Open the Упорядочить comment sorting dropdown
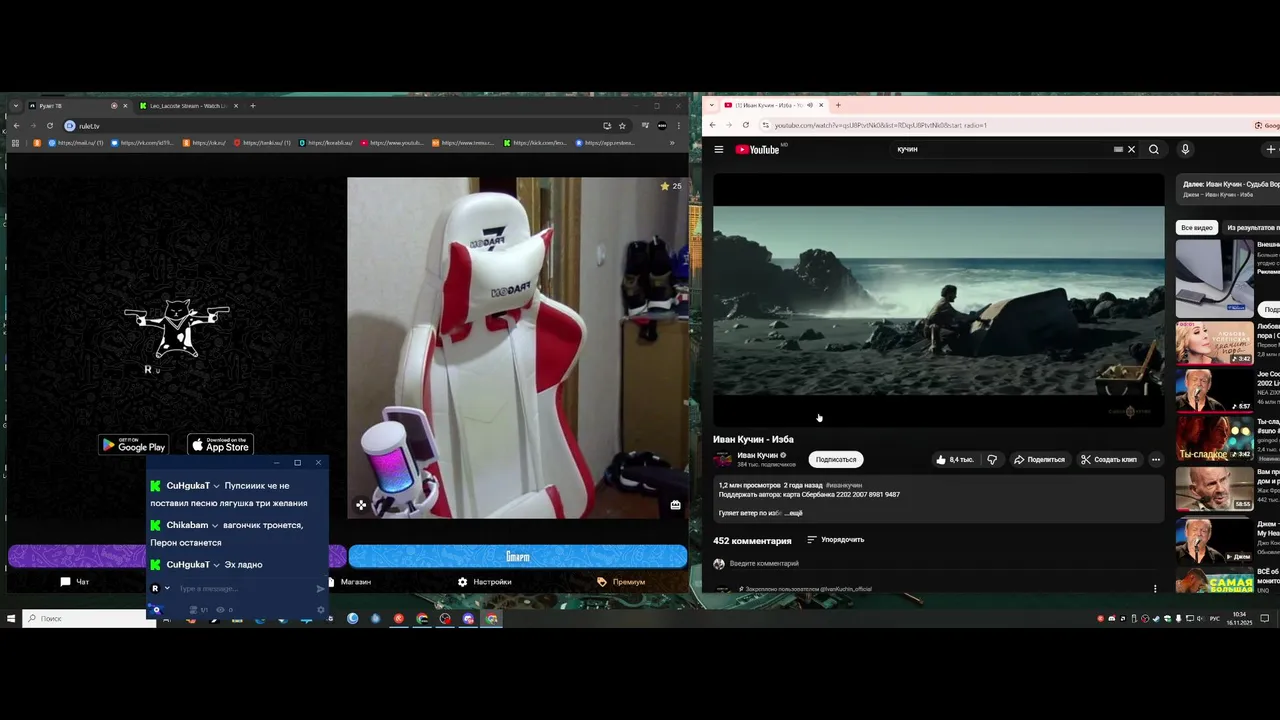Image resolution: width=1280 pixels, height=720 pixels. pos(836,540)
